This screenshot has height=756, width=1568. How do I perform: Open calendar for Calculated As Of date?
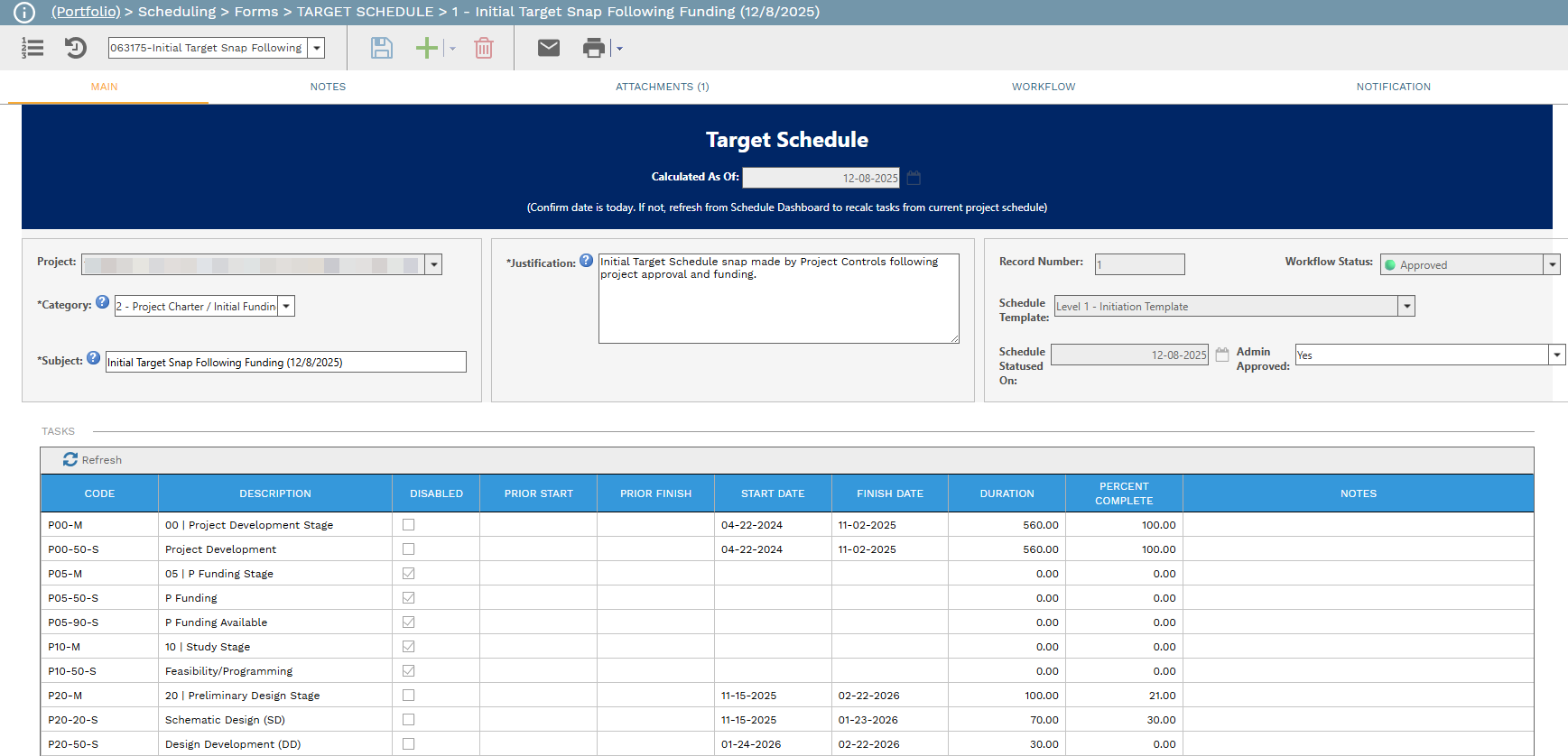click(914, 178)
